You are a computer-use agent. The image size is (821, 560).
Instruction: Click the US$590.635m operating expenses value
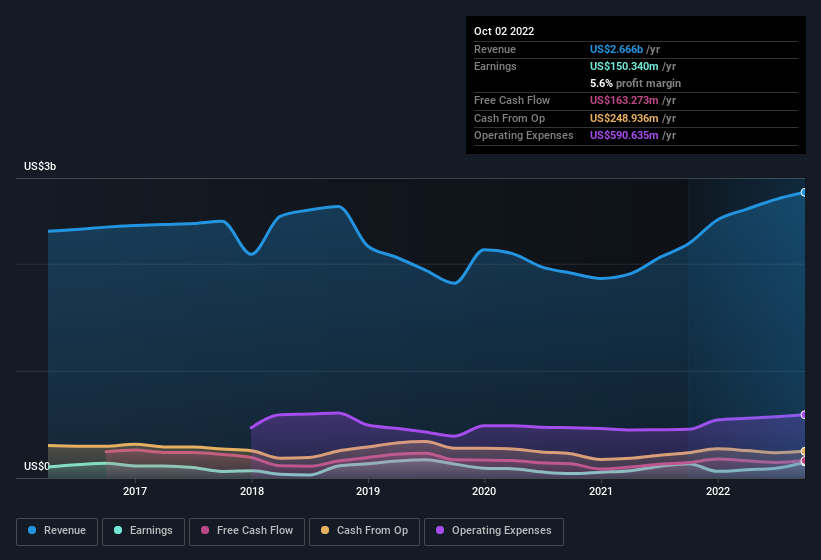[x=624, y=136]
